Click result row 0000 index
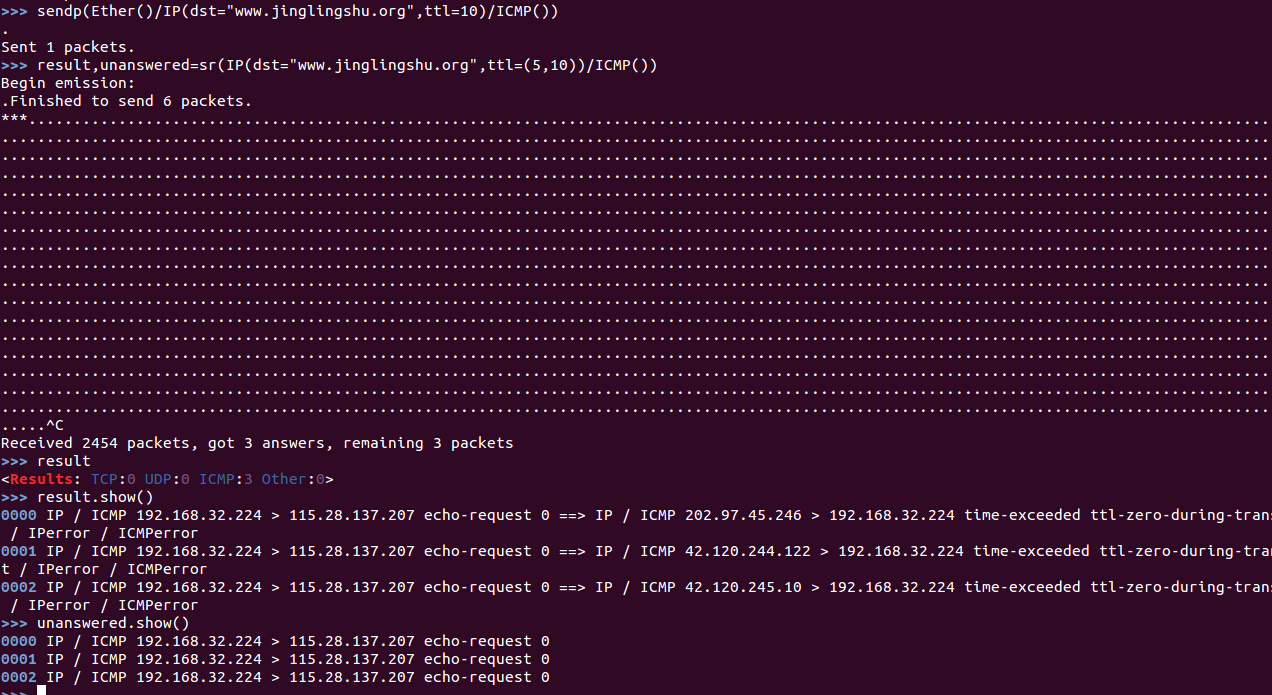1272x695 pixels. [x=19, y=515]
